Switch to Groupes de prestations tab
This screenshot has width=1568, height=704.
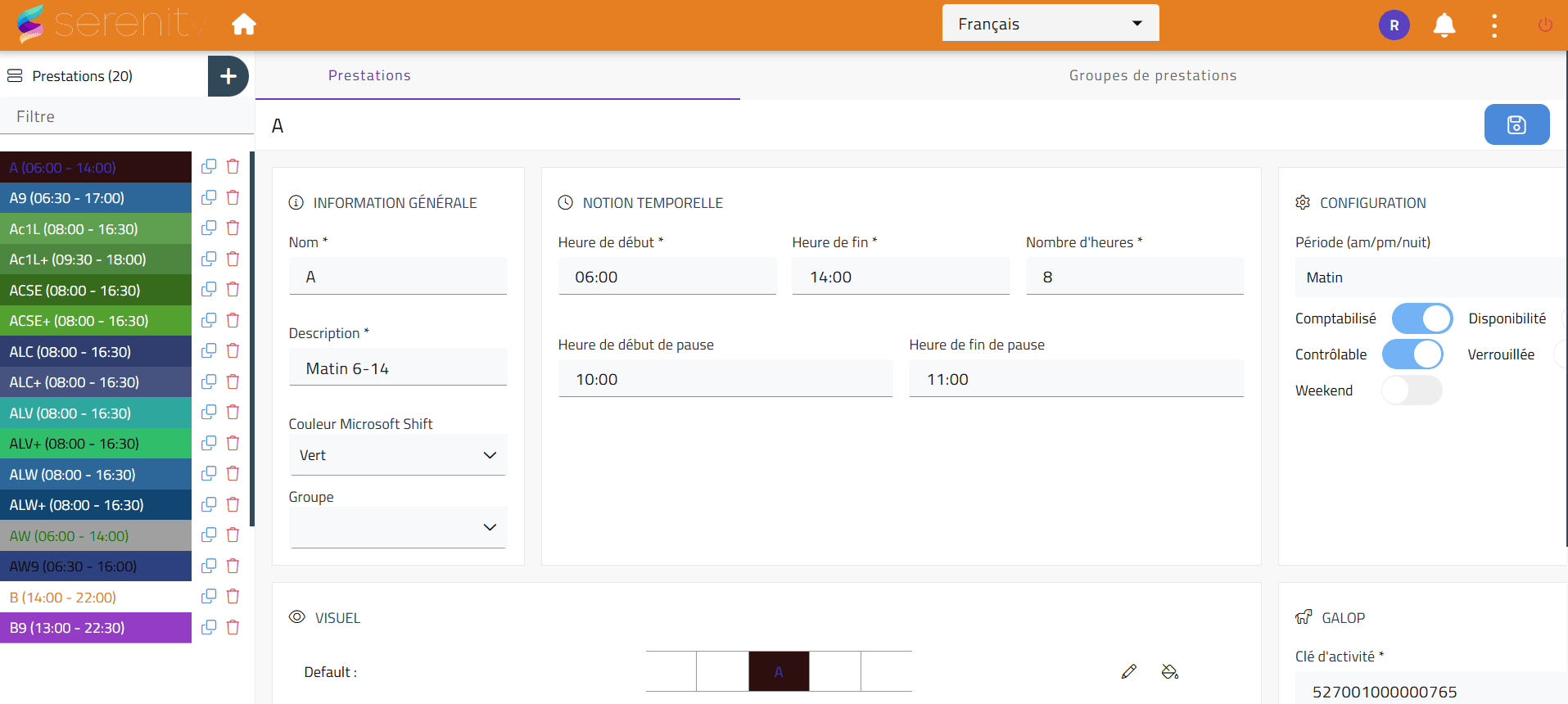click(x=1152, y=75)
